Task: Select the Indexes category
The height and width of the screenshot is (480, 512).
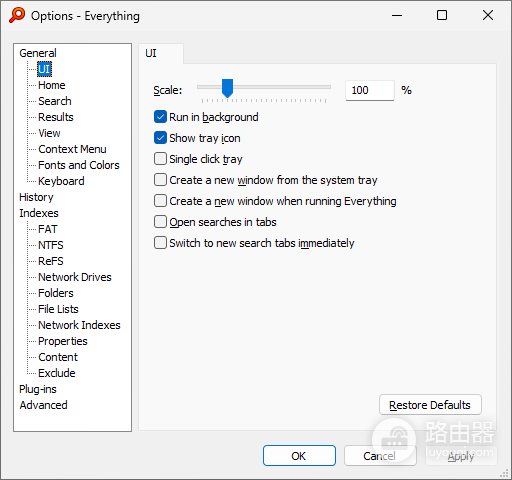Action: click(39, 213)
